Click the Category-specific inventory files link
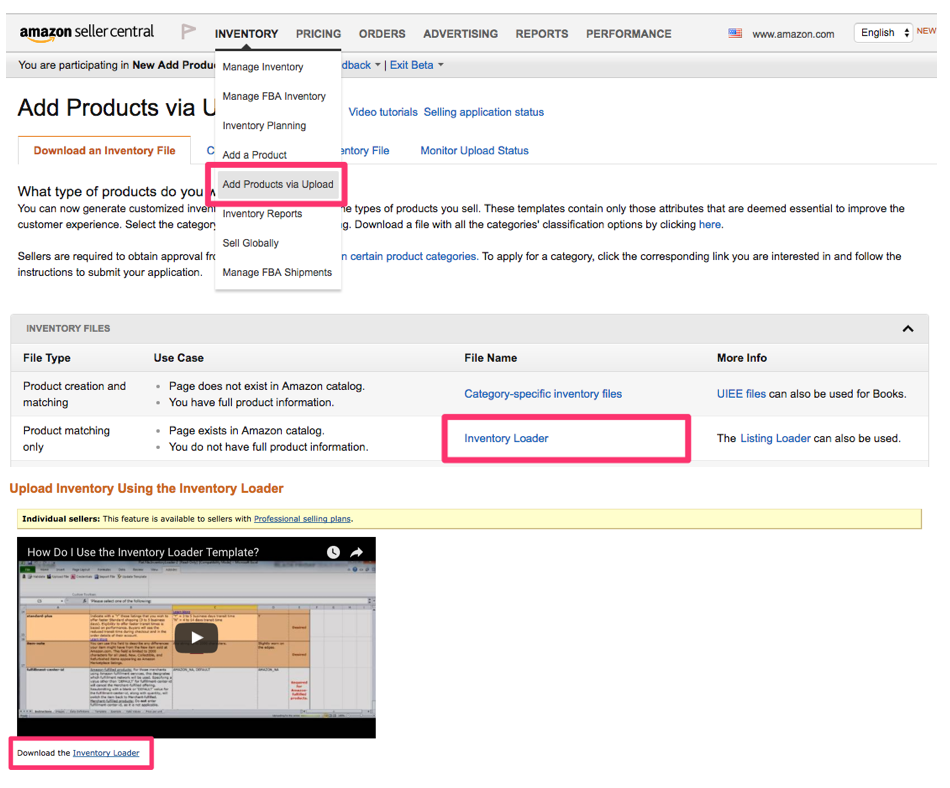950x788 pixels. pyautogui.click(x=542, y=394)
